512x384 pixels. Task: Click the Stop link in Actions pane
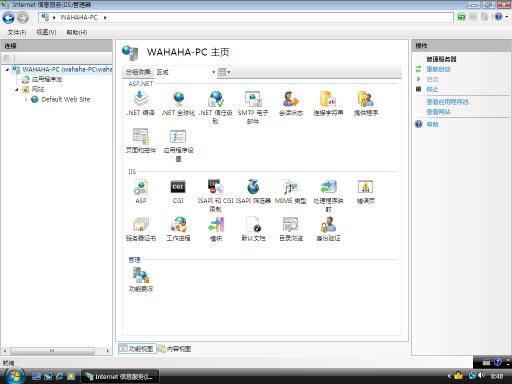pos(432,89)
